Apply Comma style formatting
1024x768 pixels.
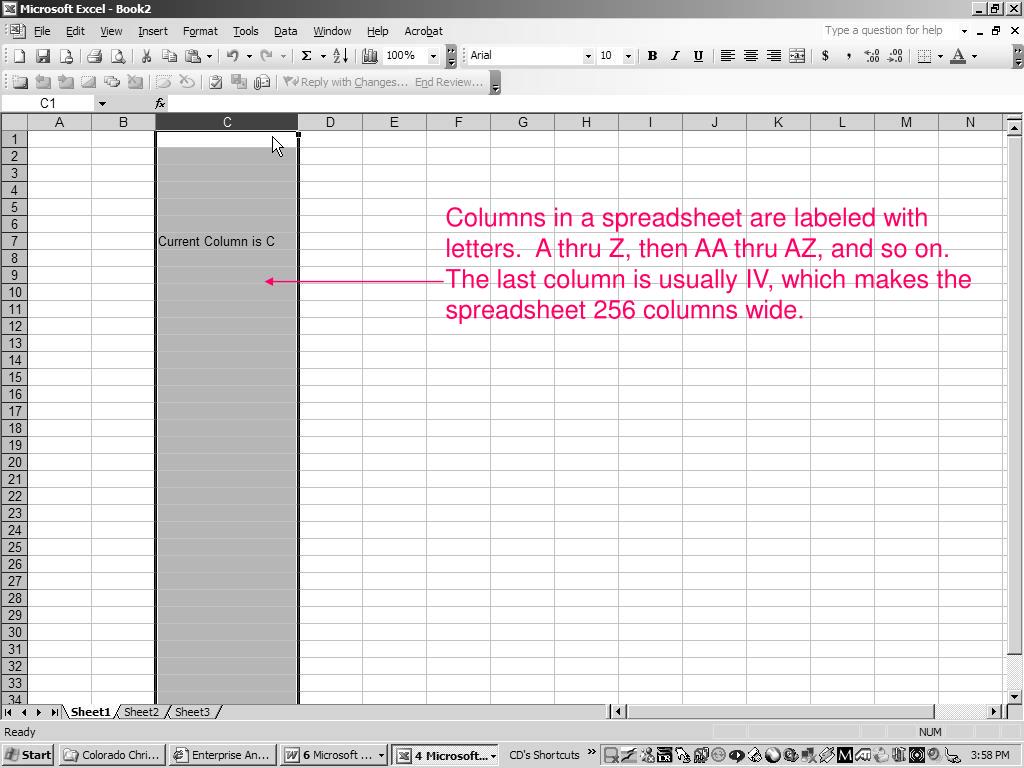click(x=848, y=56)
